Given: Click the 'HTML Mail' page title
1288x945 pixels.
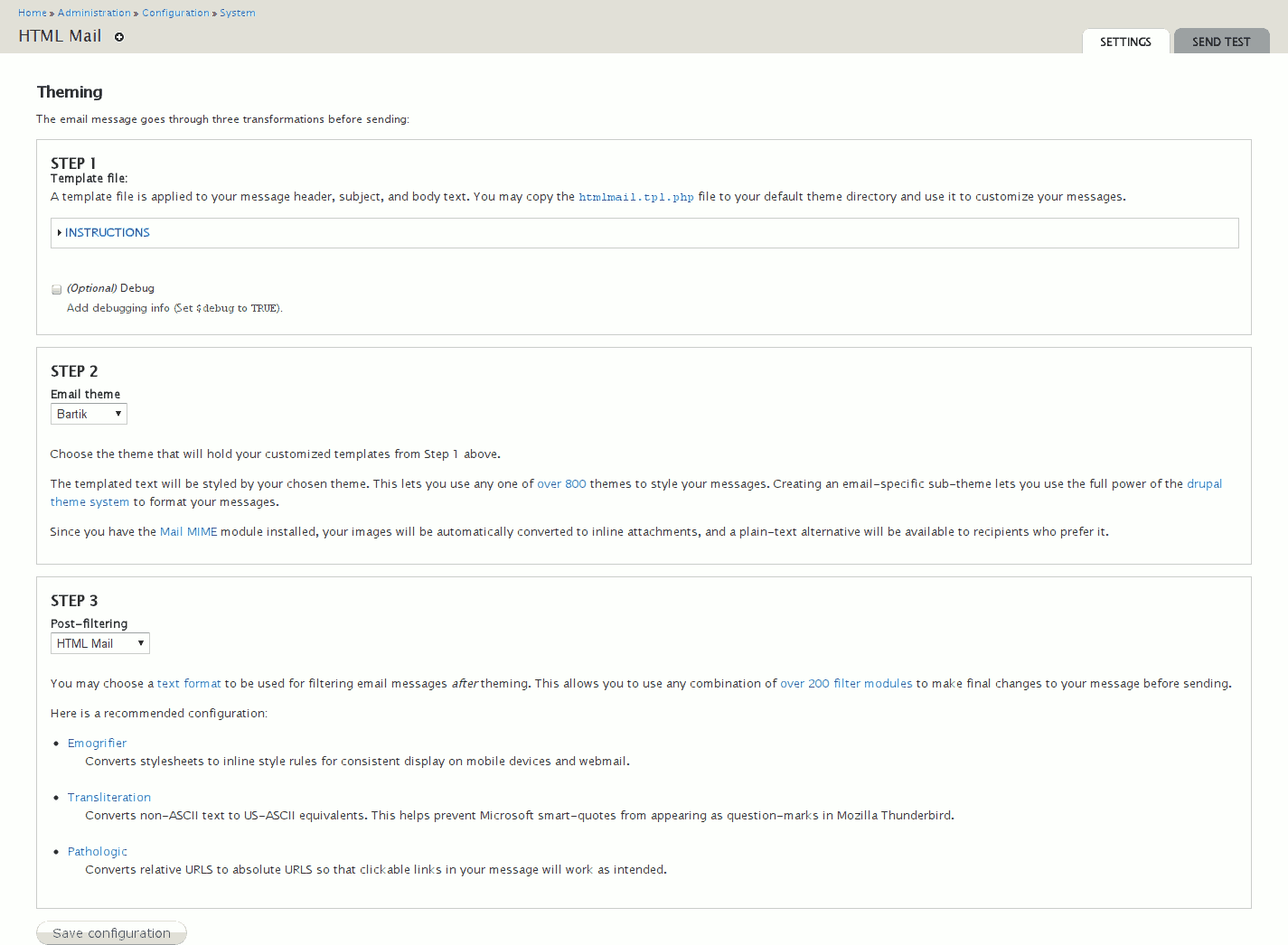Looking at the screenshot, I should coord(60,36).
